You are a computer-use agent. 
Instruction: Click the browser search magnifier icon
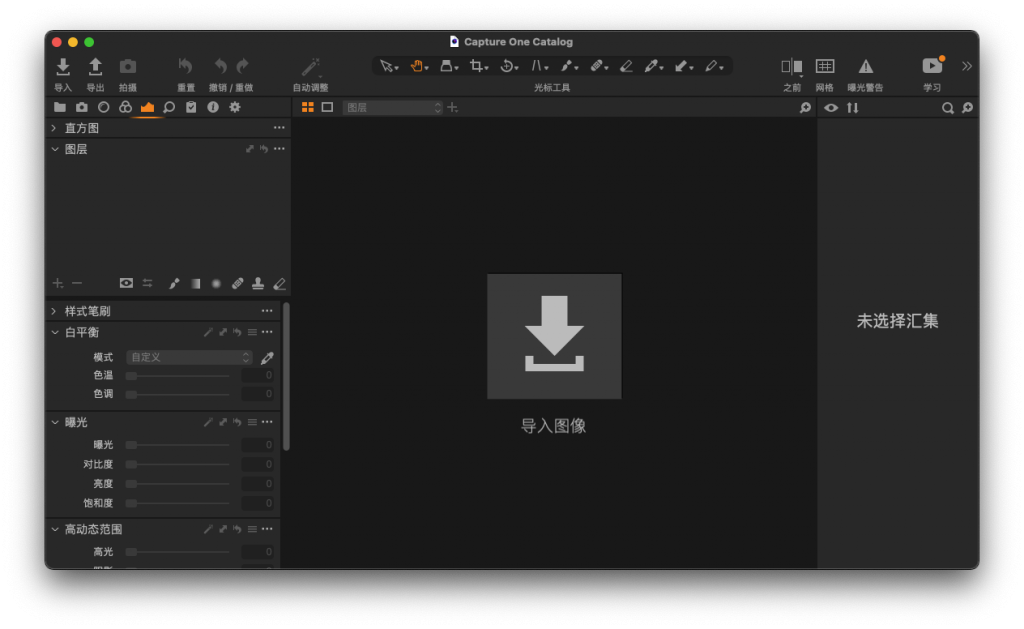pos(948,108)
